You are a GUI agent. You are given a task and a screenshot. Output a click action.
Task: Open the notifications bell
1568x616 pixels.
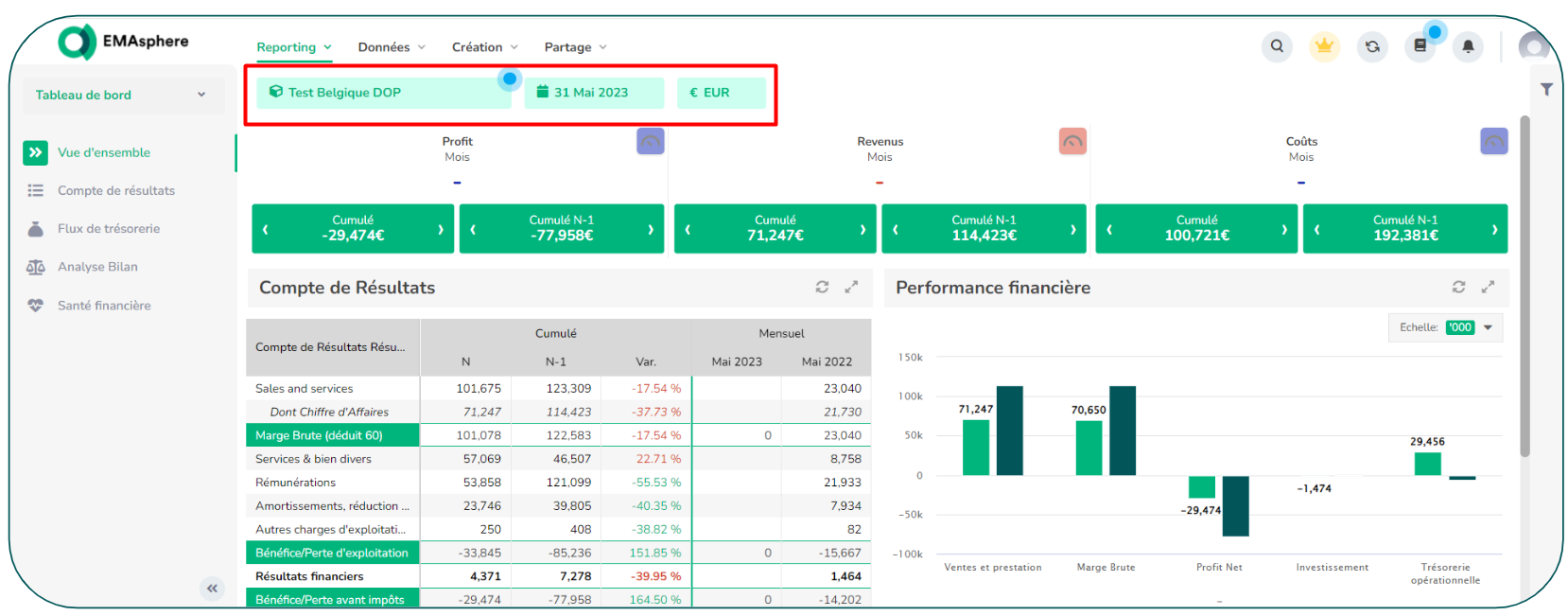[1468, 46]
